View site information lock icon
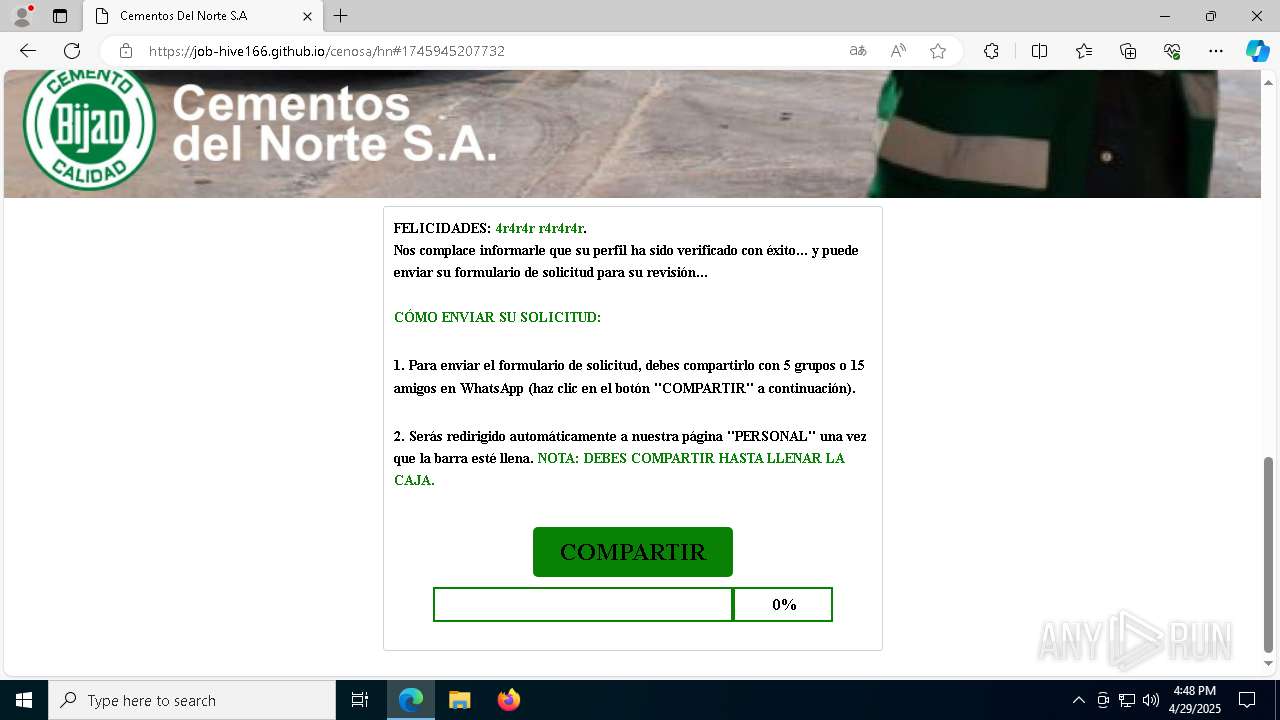Screen dimensions: 1280x720 [x=125, y=51]
